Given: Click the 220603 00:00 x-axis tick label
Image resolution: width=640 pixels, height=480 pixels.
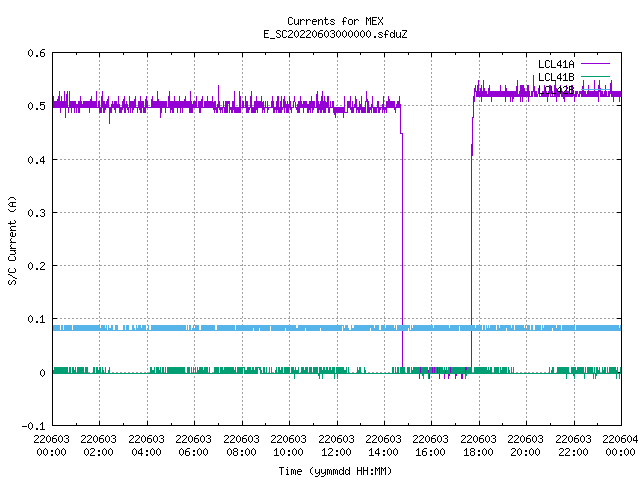Looking at the screenshot, I should (51, 445).
